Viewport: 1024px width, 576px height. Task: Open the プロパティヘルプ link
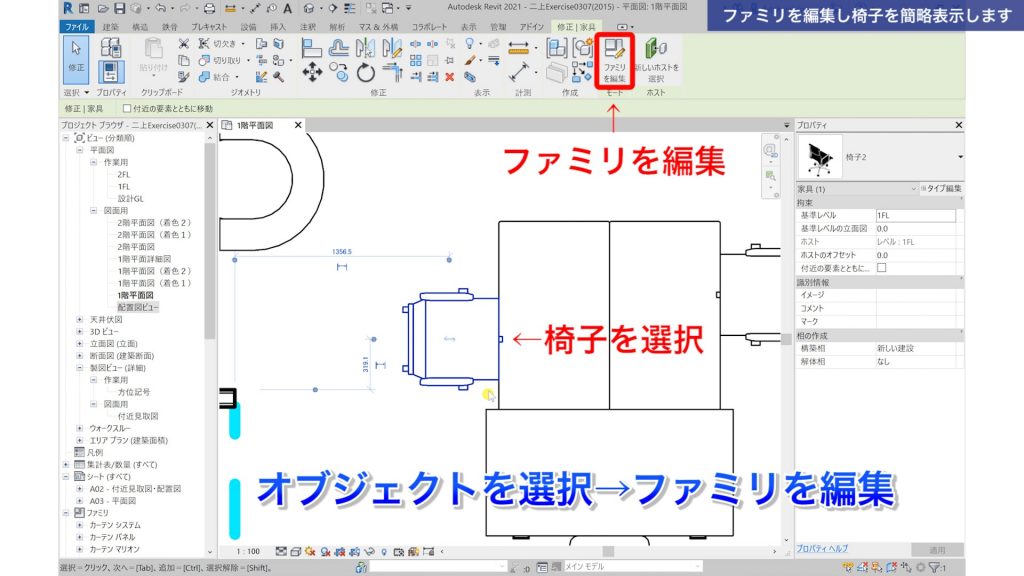click(823, 546)
